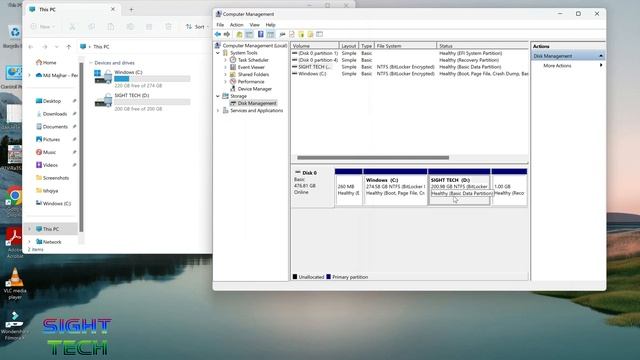Select Computer Management (Local) root node
The width and height of the screenshot is (640, 360).
(x=255, y=46)
